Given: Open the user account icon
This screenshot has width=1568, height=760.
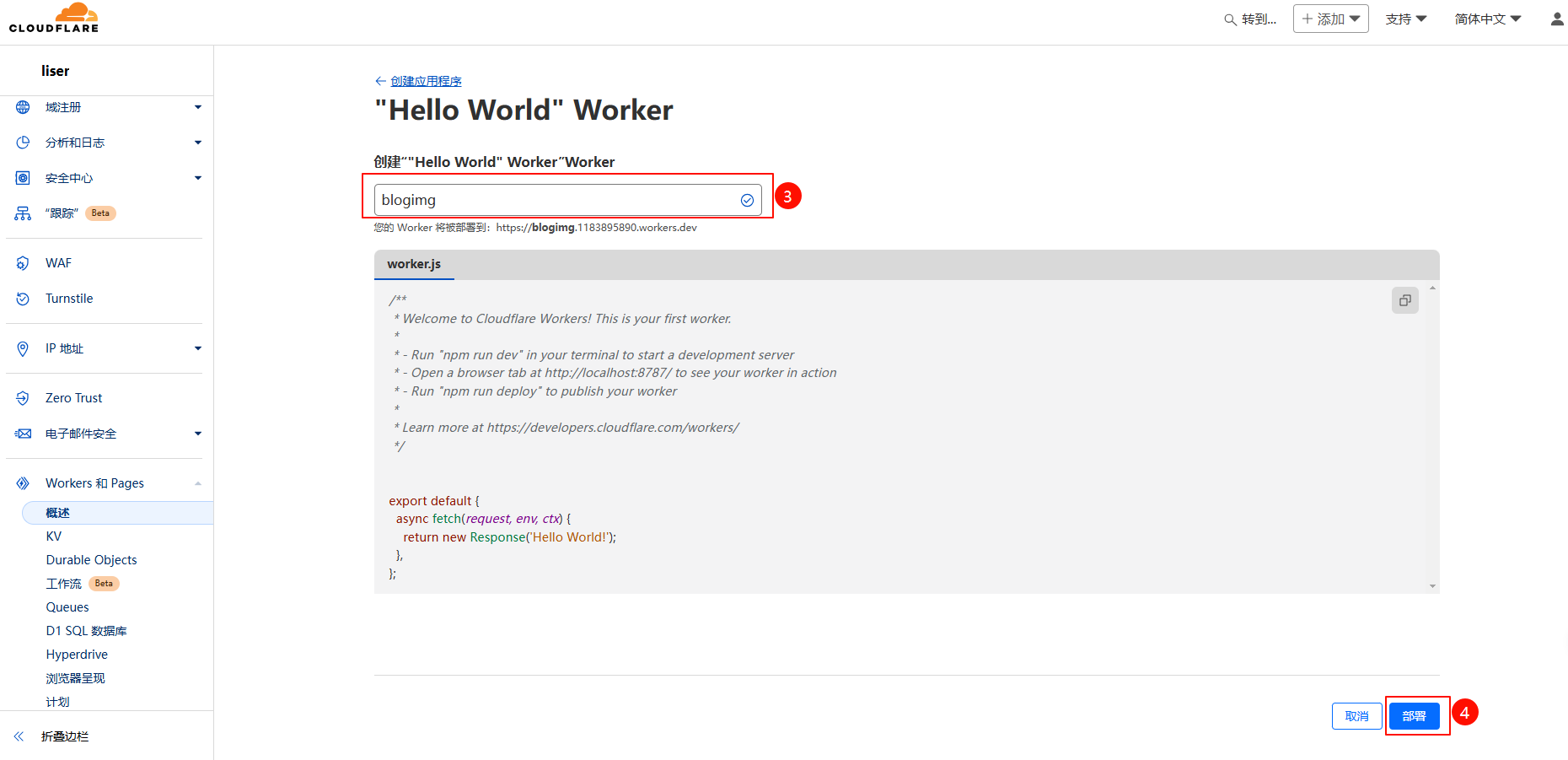Looking at the screenshot, I should [x=1557, y=19].
